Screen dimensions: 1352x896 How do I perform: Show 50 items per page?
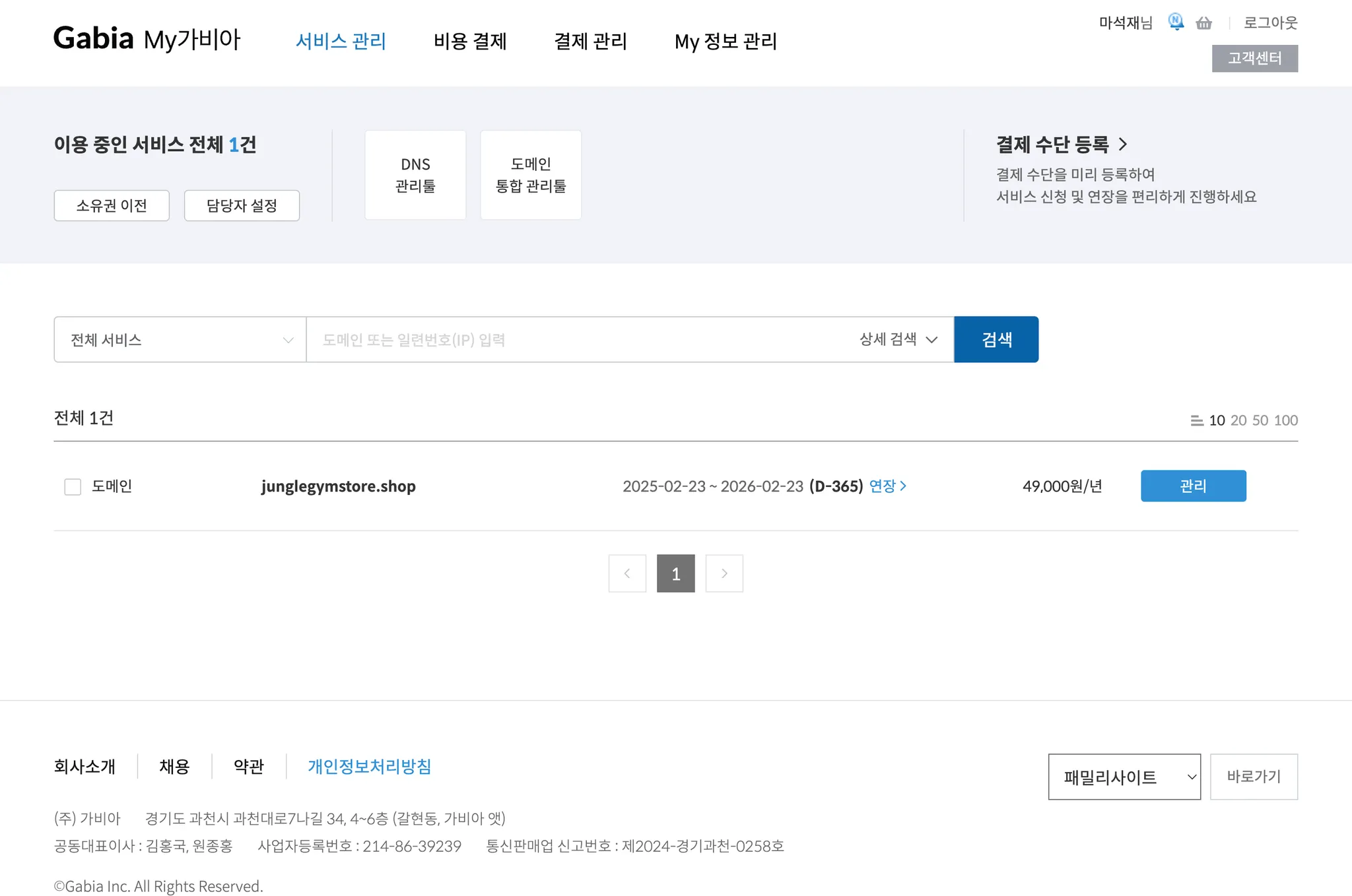(x=1260, y=420)
